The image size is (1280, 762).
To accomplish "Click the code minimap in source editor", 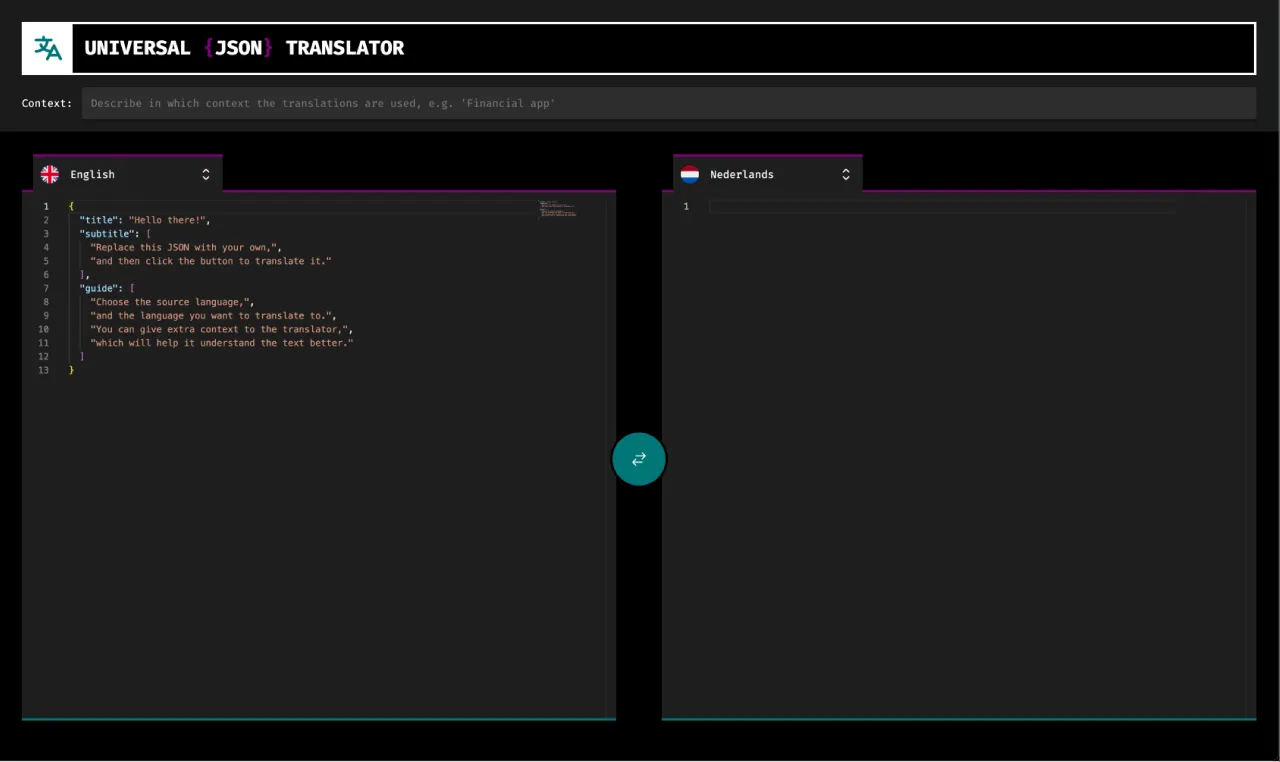I will tap(558, 209).
